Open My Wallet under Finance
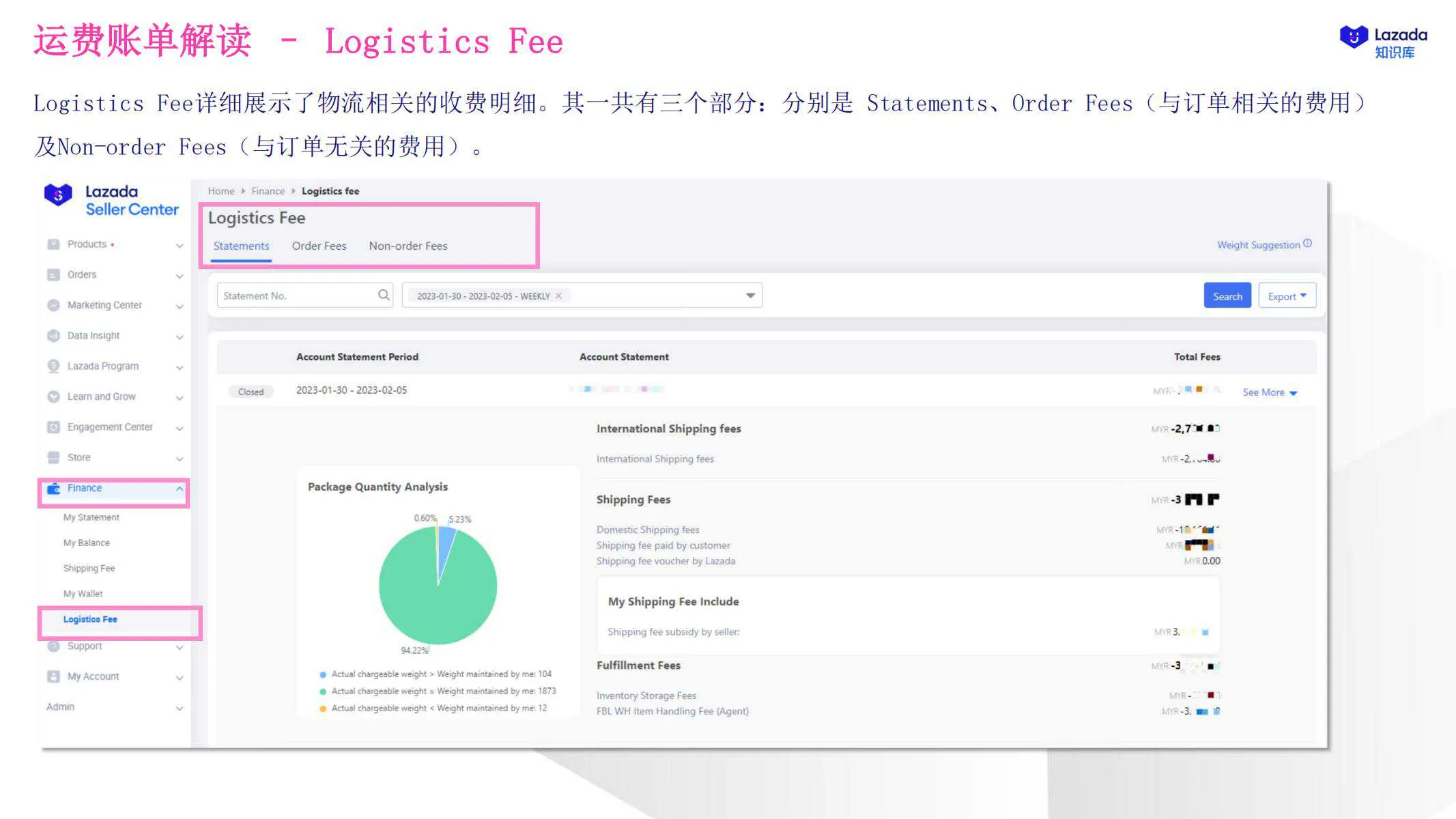 (x=83, y=593)
